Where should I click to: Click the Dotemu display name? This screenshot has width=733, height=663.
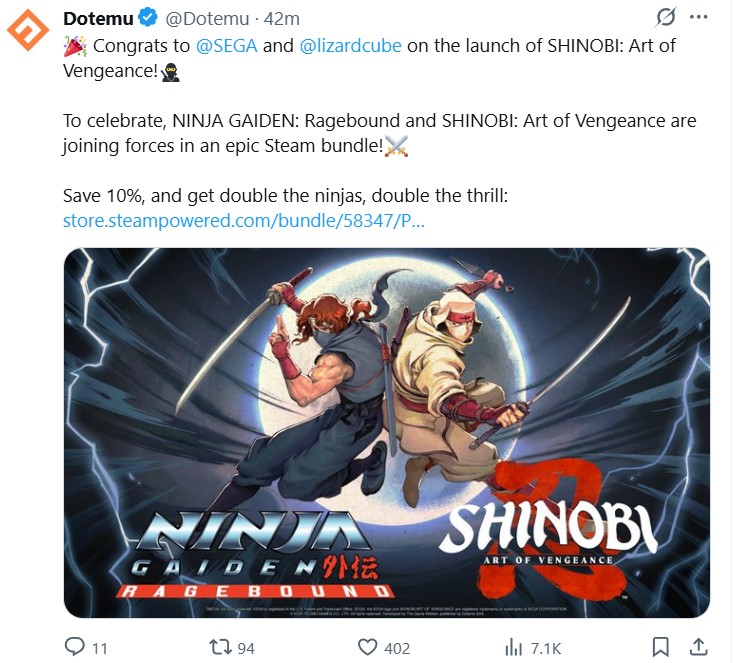point(99,18)
